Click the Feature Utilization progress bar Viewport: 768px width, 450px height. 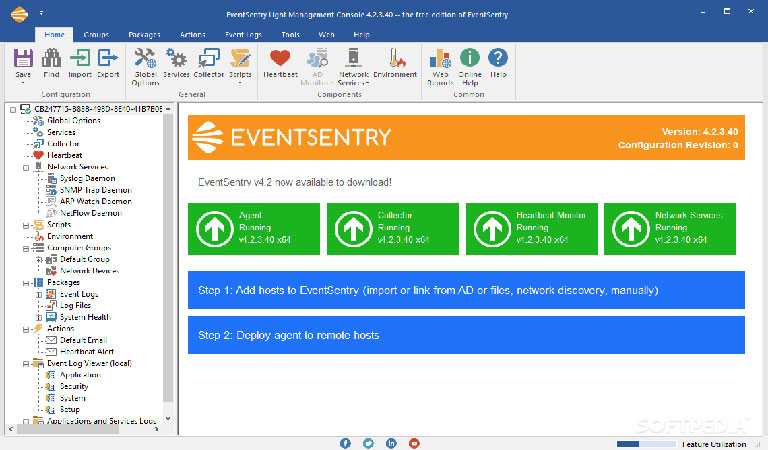pos(646,444)
